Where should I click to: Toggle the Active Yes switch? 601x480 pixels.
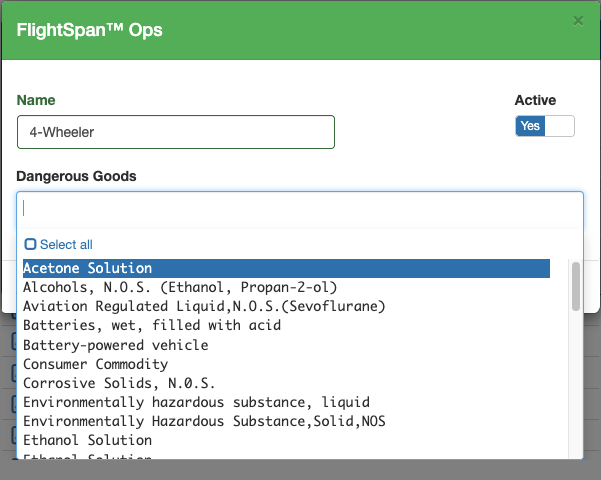[545, 126]
